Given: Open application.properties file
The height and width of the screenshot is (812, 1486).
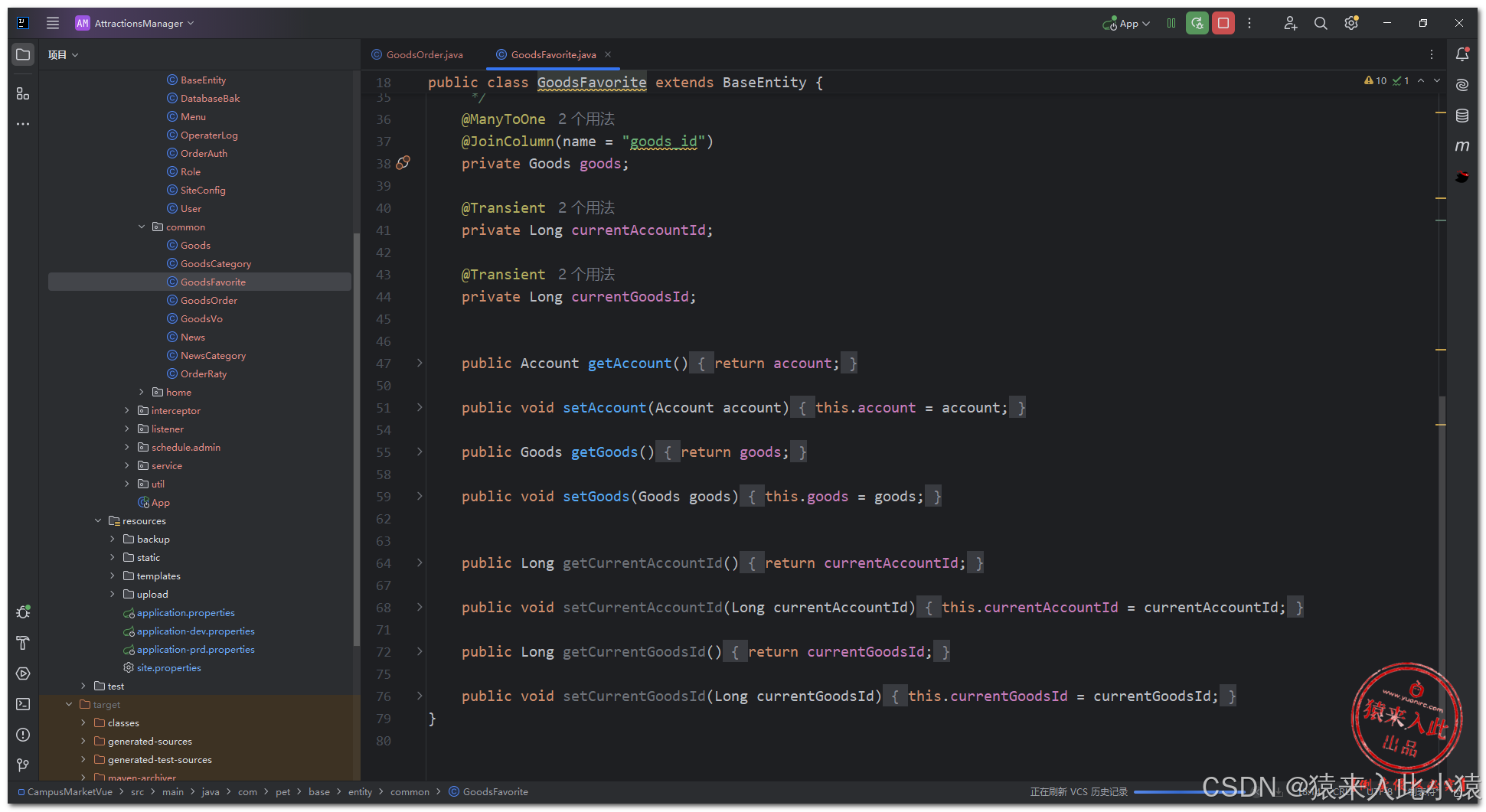Looking at the screenshot, I should 186,612.
